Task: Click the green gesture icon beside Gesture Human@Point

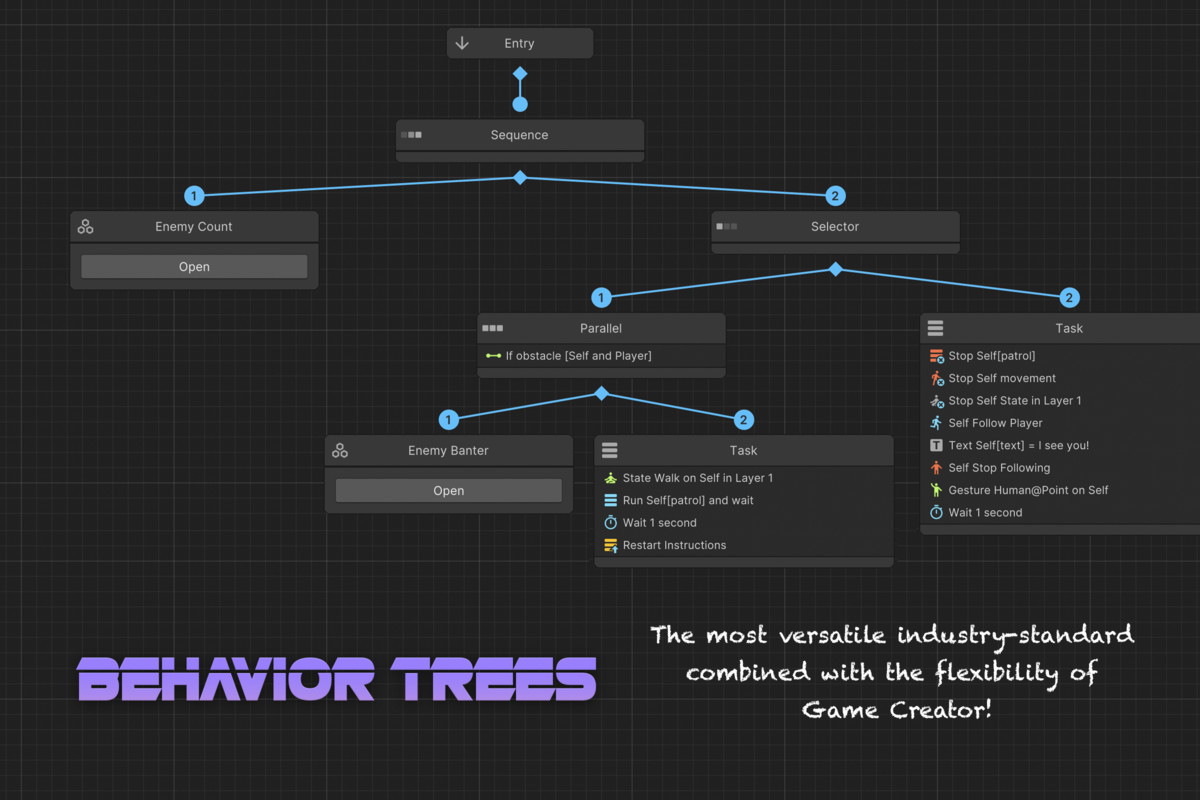Action: pos(935,490)
